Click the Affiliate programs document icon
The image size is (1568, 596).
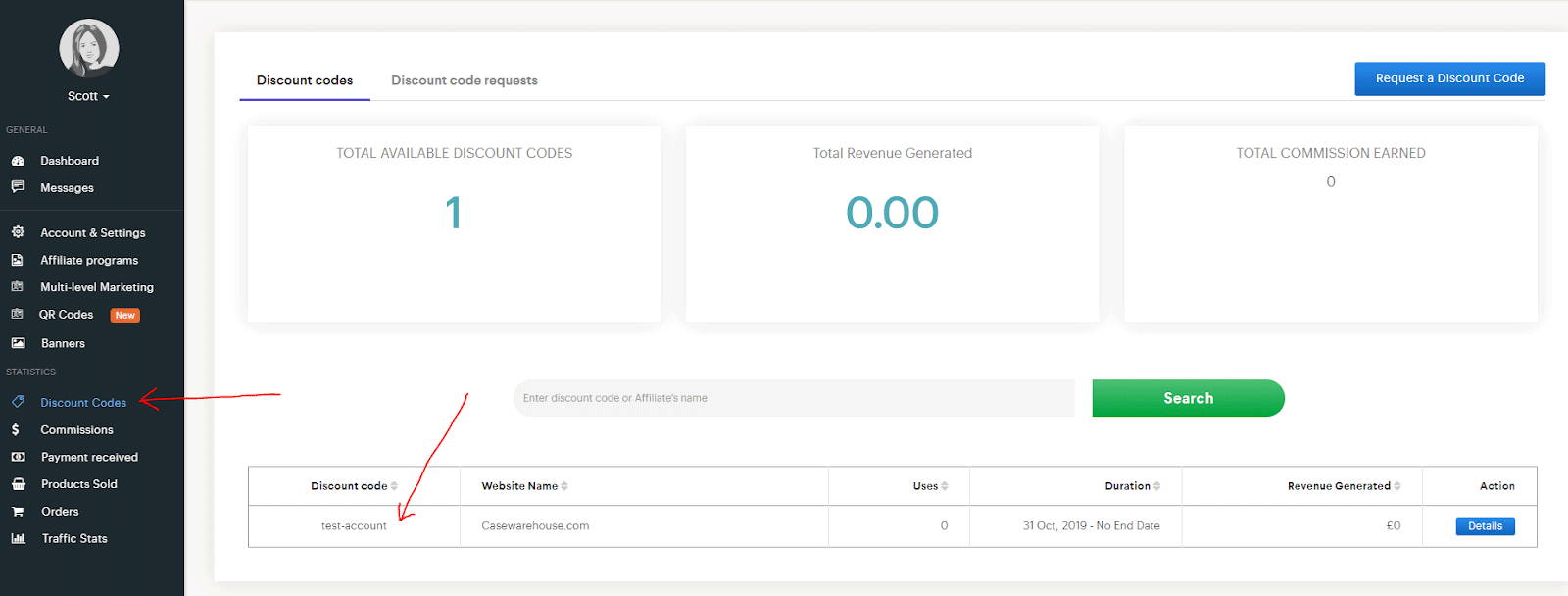pyautogui.click(x=18, y=260)
